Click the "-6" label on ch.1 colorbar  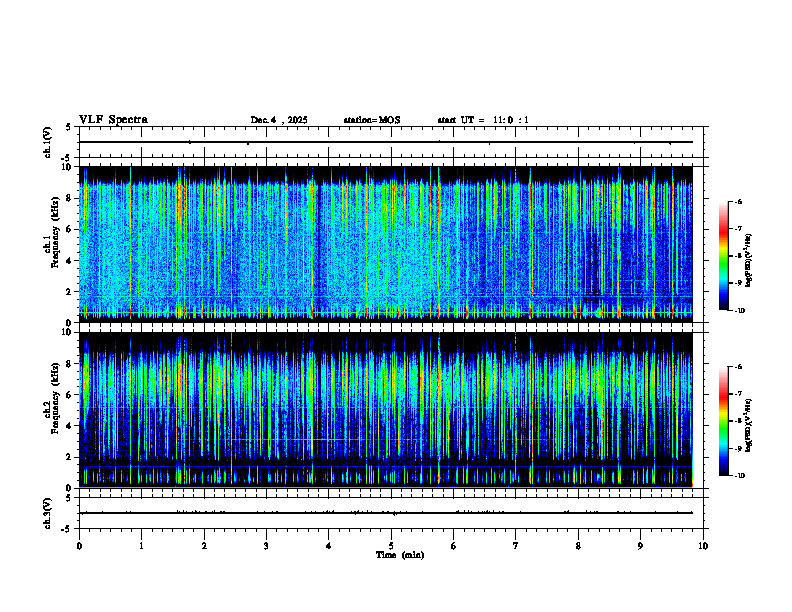coord(738,201)
